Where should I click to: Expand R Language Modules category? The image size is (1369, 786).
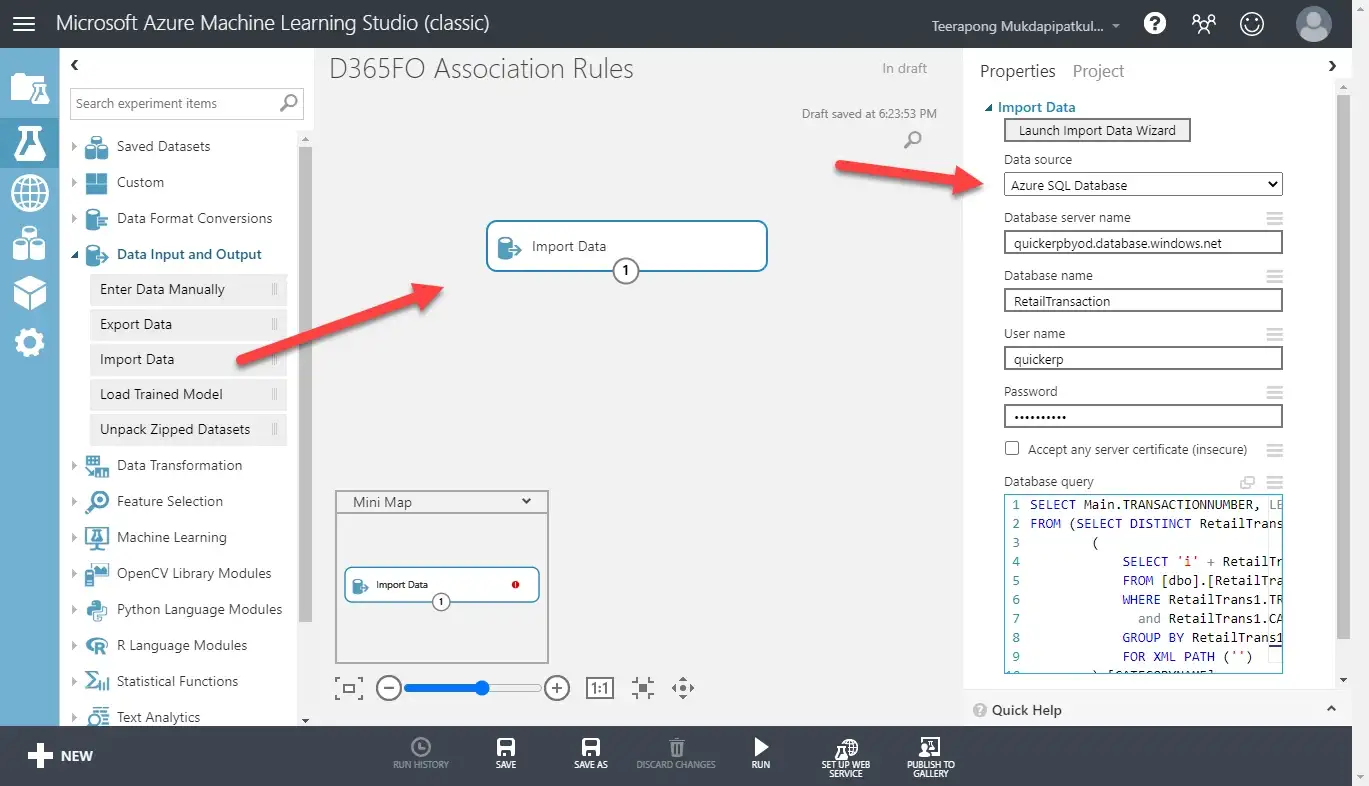[74, 645]
